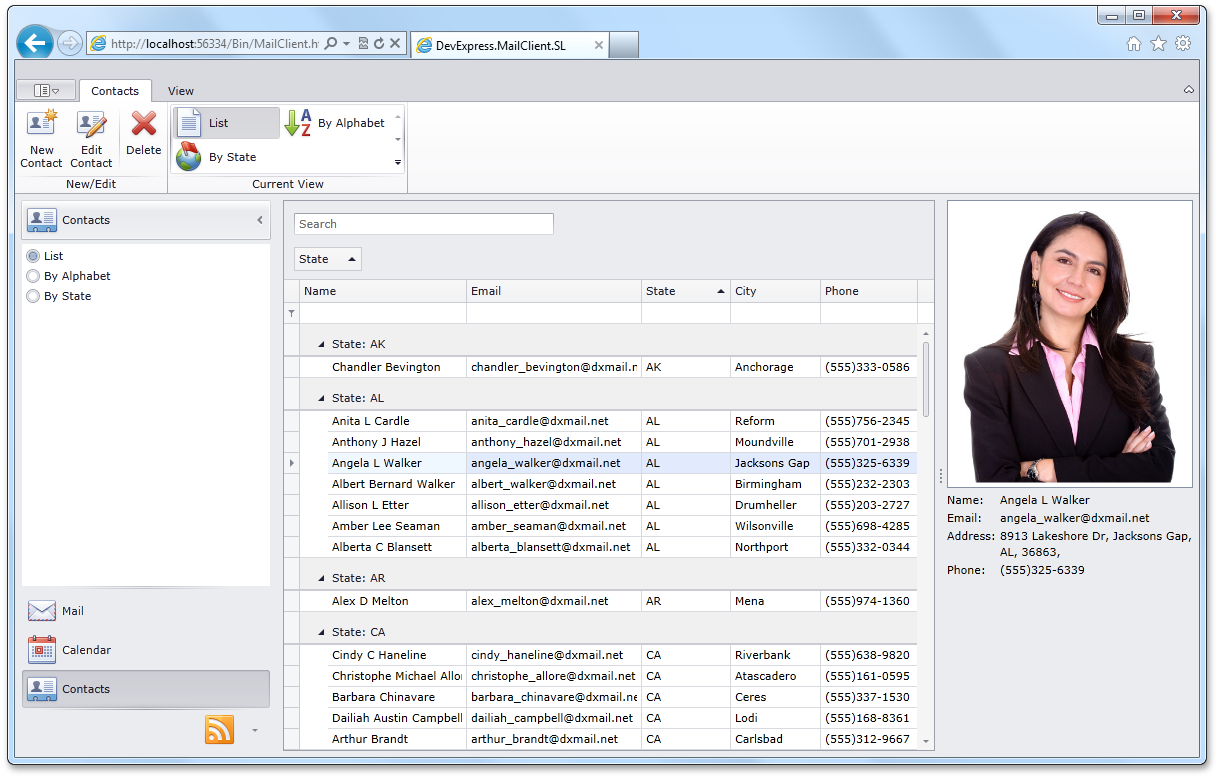Collapse the State: CA group
1220x780 pixels.
point(321,632)
